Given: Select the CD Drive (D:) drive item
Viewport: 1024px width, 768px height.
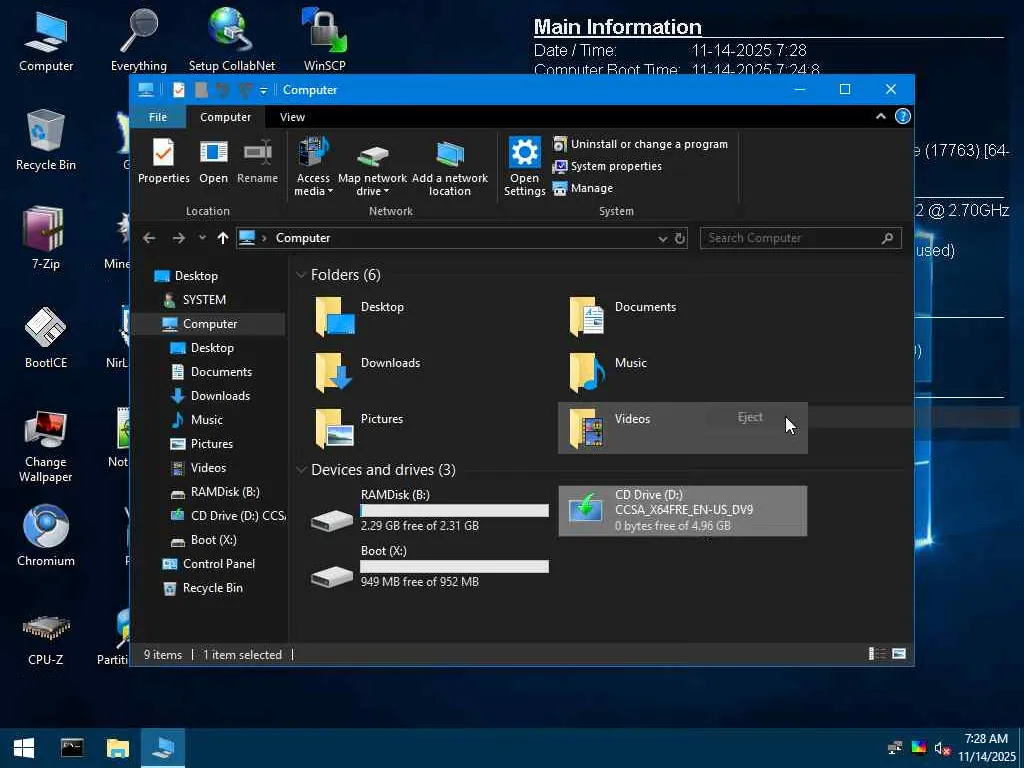Looking at the screenshot, I should (x=683, y=510).
